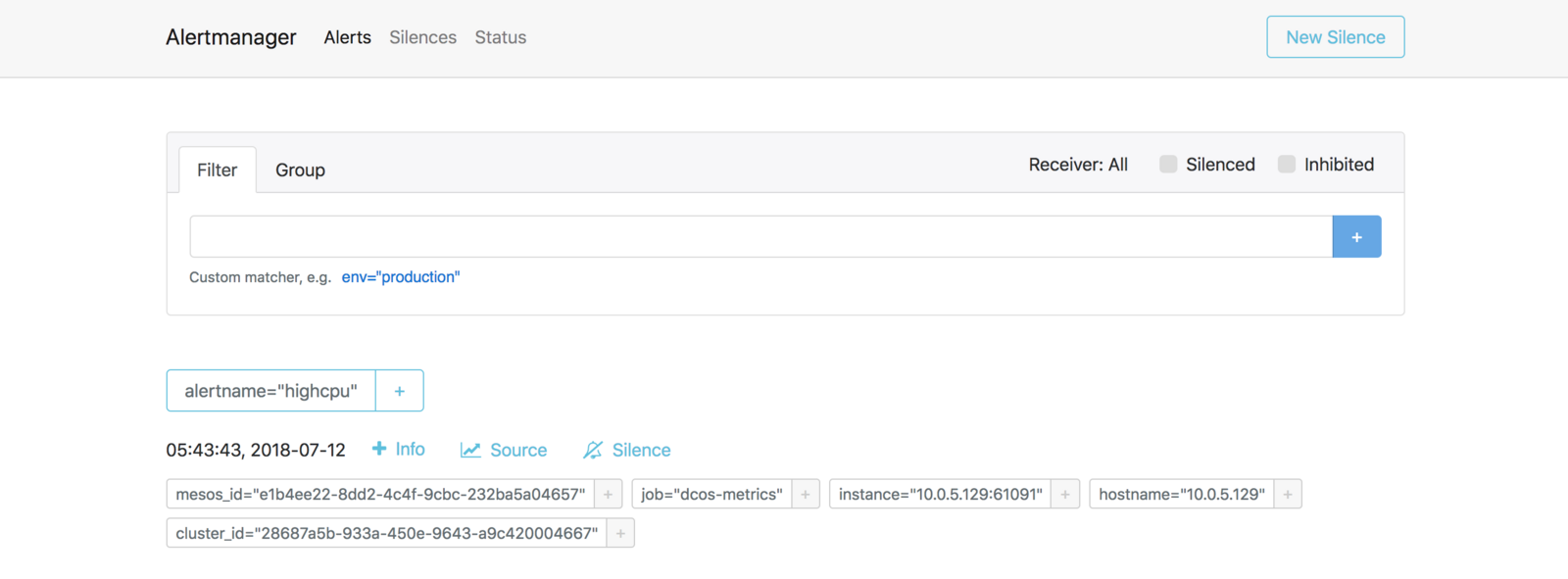Image resolution: width=1568 pixels, height=579 pixels.
Task: Enable the Silenced checkbox
Action: click(x=1168, y=165)
